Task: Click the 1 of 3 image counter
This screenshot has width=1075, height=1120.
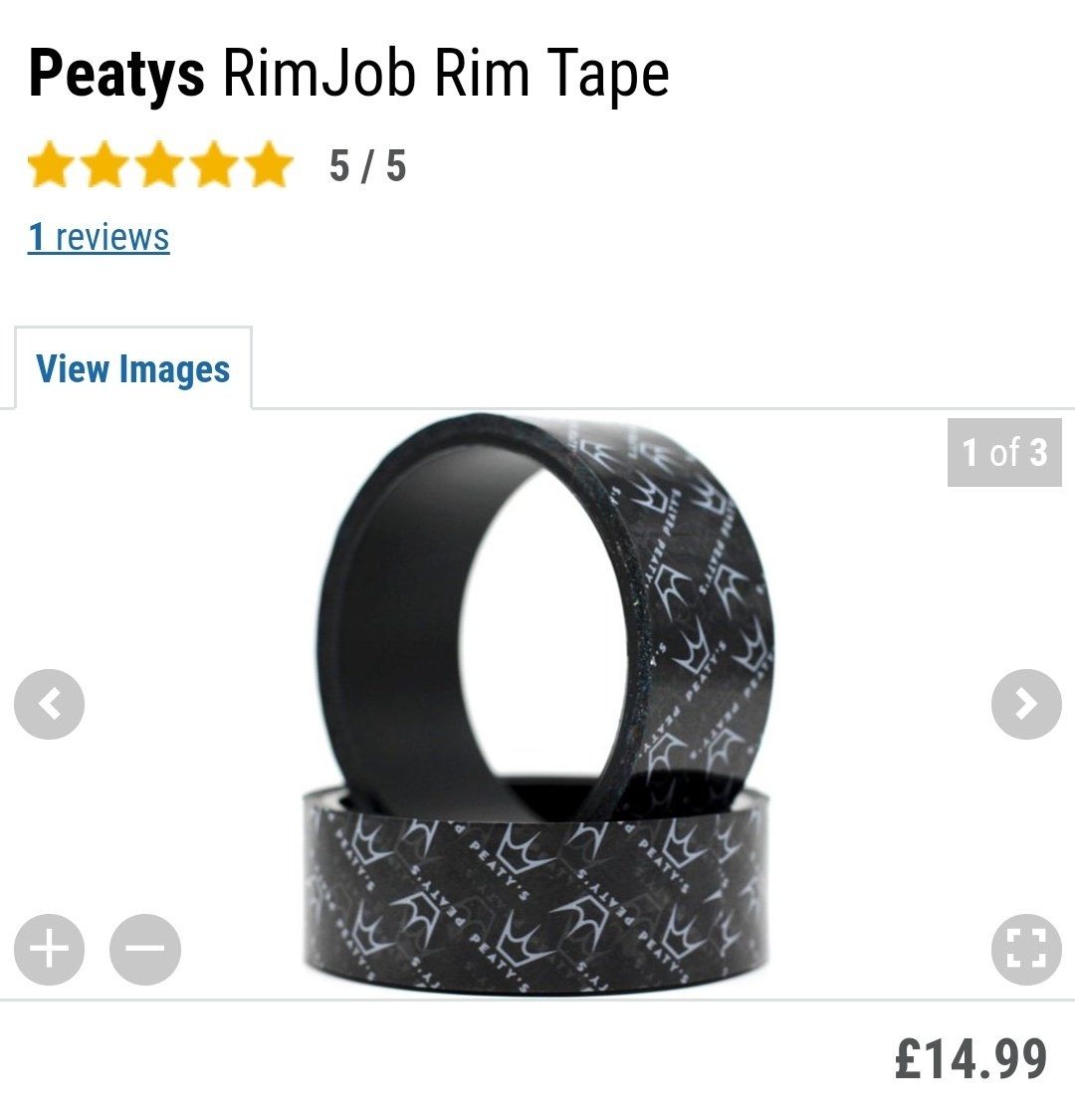Action: [1004, 452]
